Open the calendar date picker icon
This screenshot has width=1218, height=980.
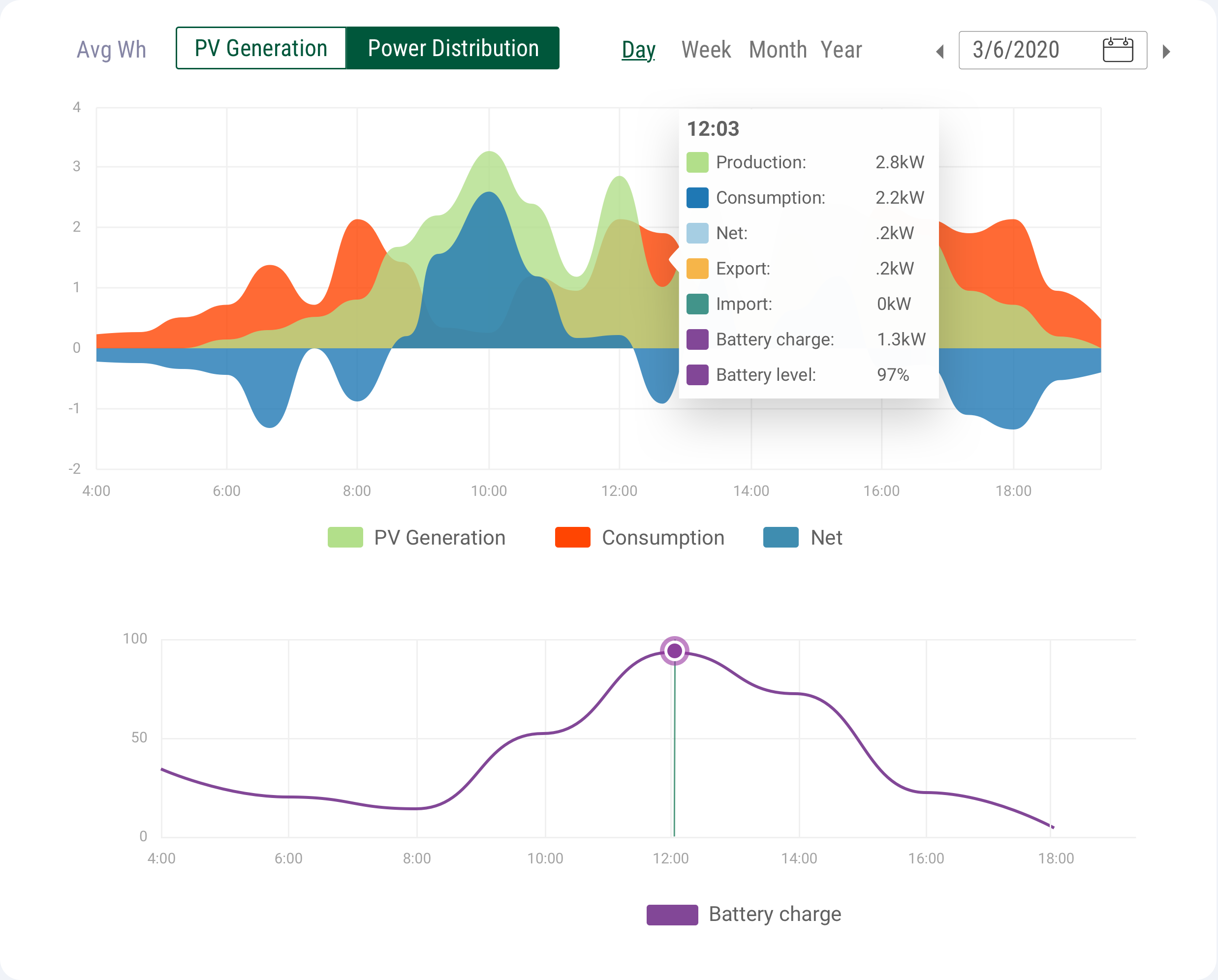coord(1118,50)
